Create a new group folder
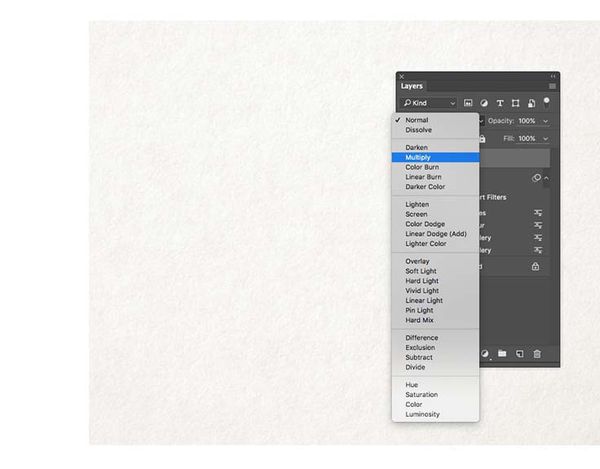The width and height of the screenshot is (600, 469). click(x=503, y=353)
